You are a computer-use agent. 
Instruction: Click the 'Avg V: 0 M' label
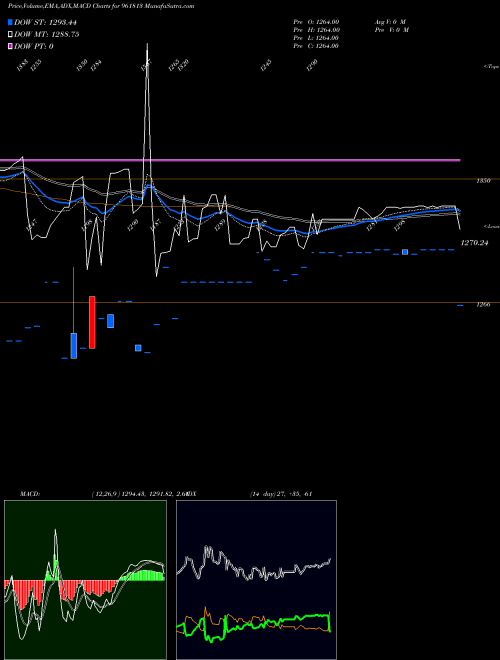pos(390,21)
